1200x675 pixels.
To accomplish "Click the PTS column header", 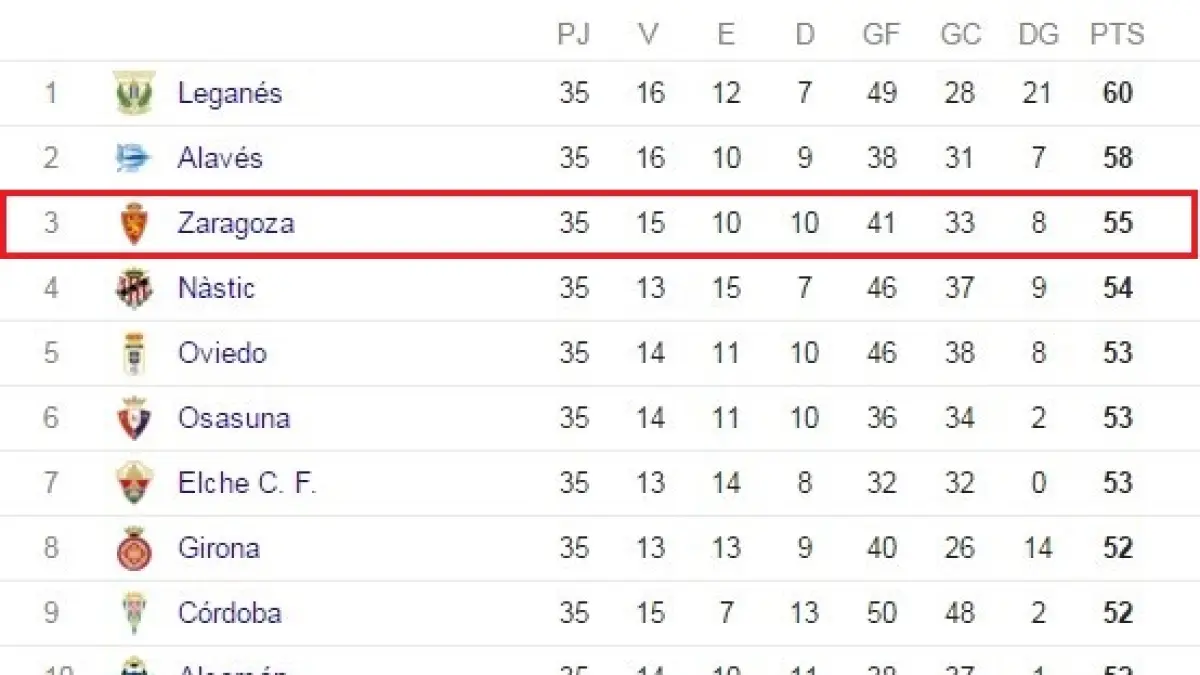I will (1116, 34).
